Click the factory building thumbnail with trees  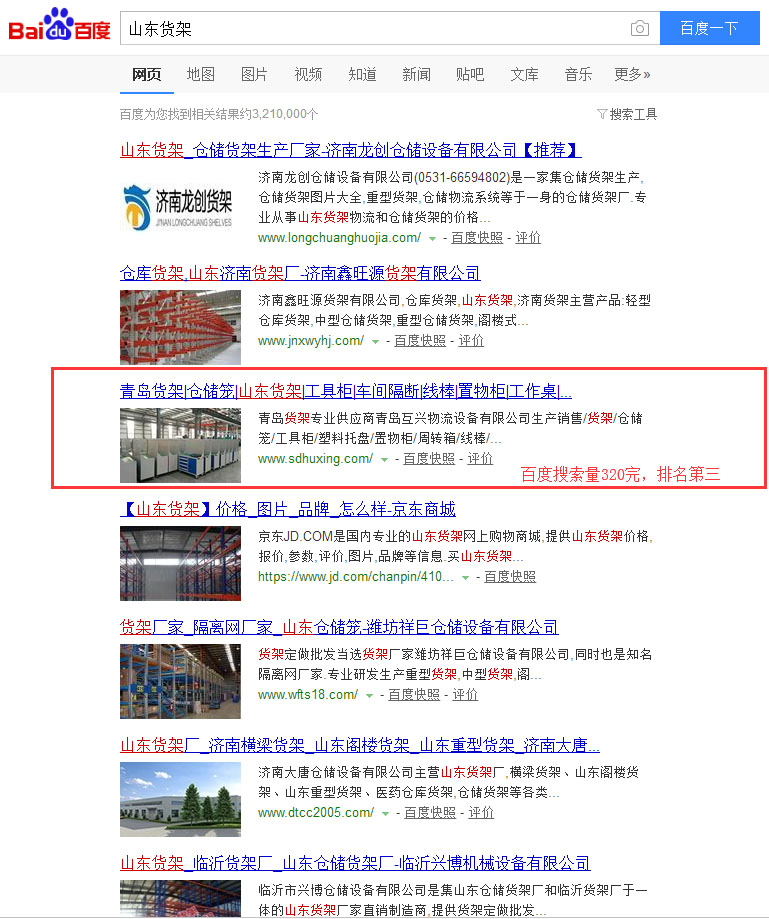[180, 799]
